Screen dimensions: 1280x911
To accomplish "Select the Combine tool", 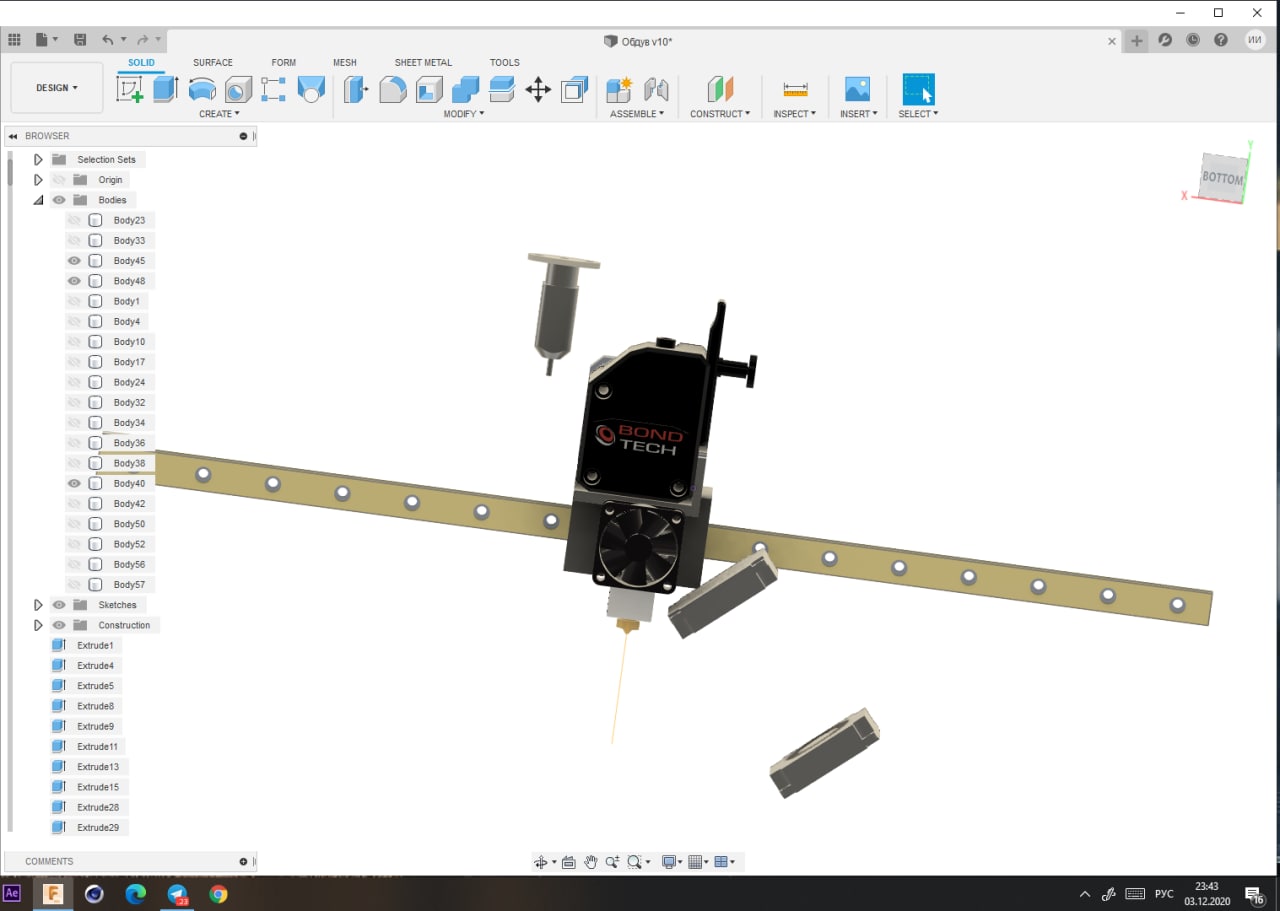I will click(465, 89).
